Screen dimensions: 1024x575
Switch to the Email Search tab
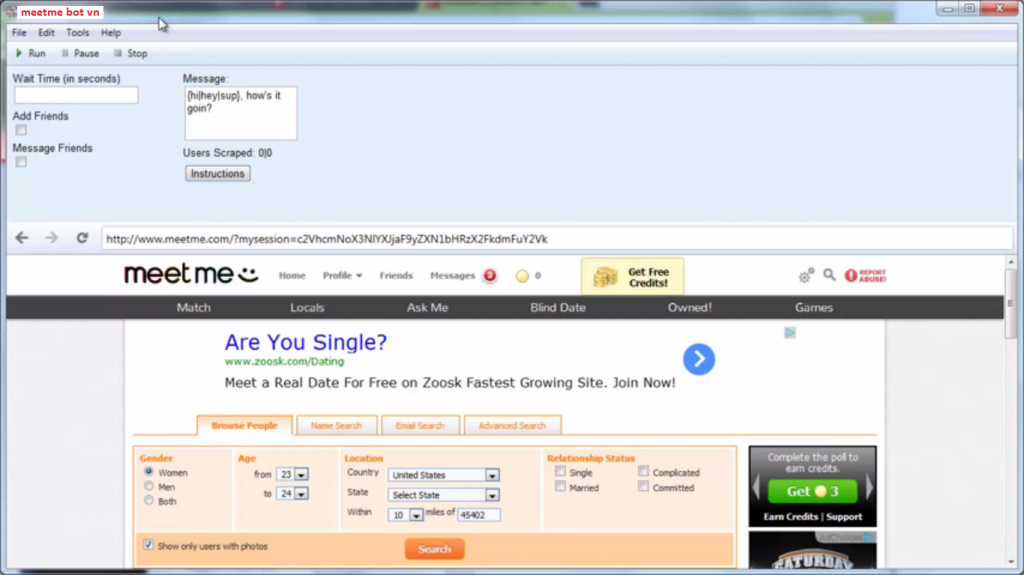point(420,425)
